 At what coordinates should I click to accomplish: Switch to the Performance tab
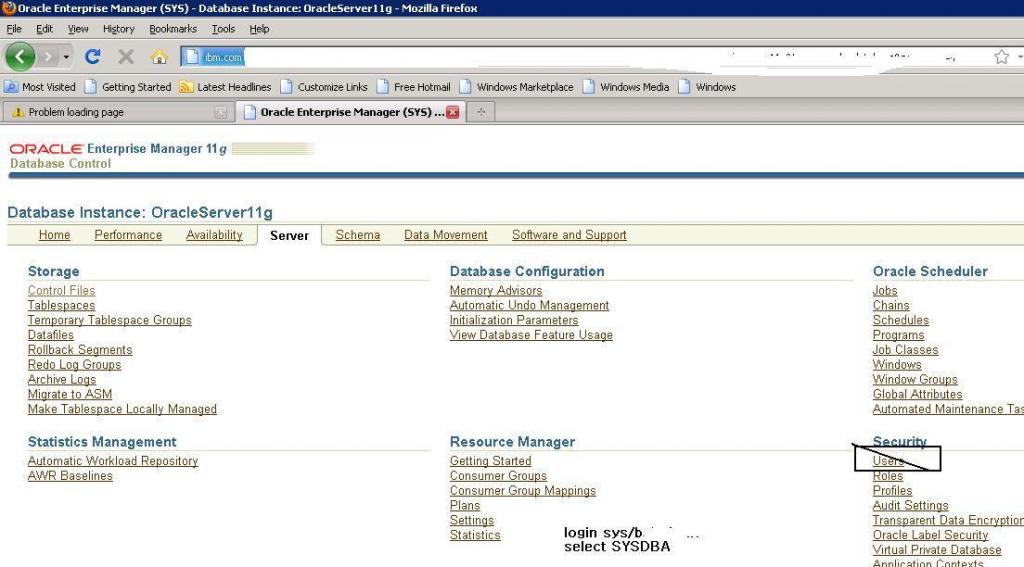(x=128, y=235)
